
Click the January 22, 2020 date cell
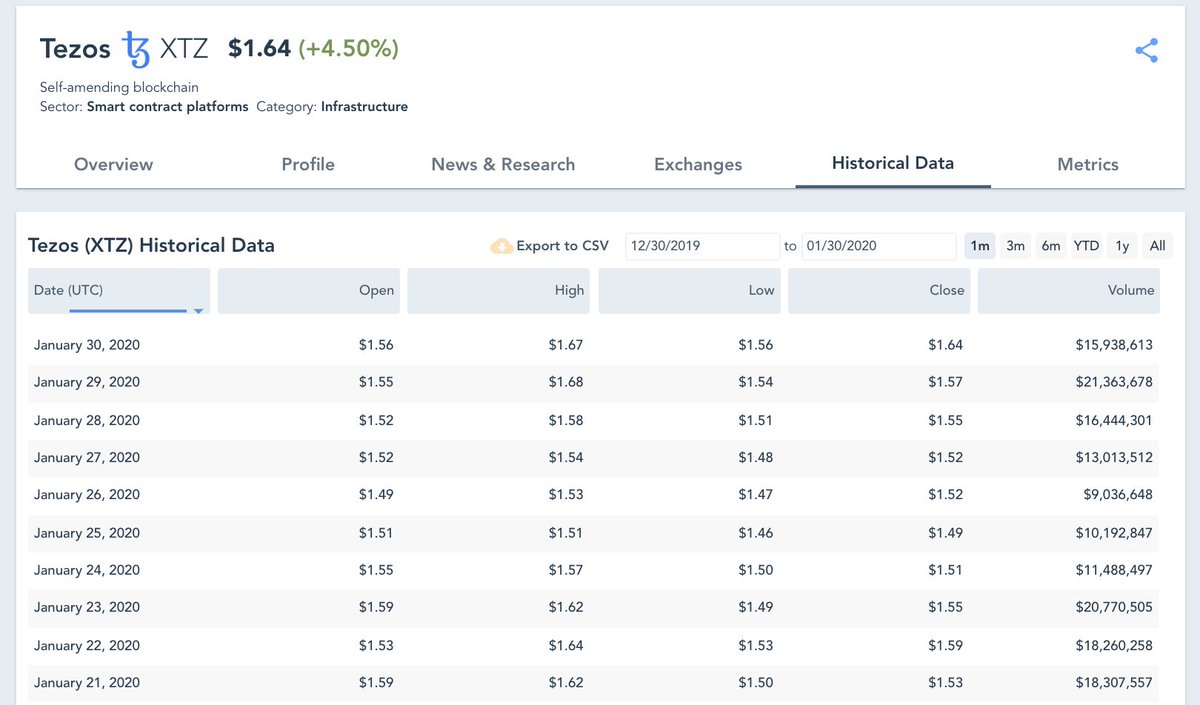(x=87, y=645)
